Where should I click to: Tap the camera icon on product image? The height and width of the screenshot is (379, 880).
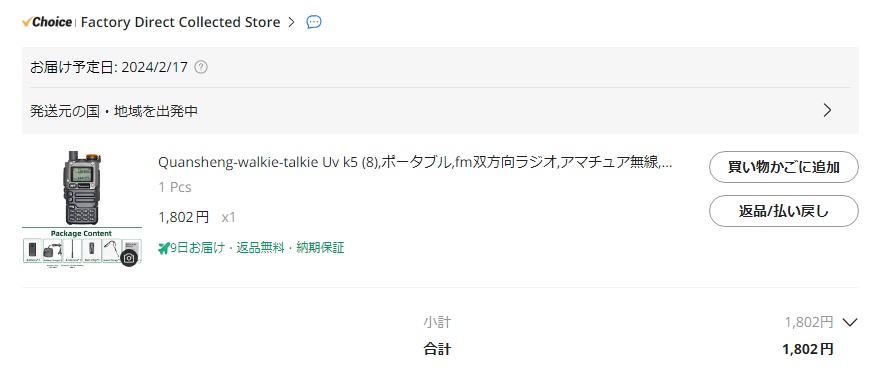click(129, 258)
